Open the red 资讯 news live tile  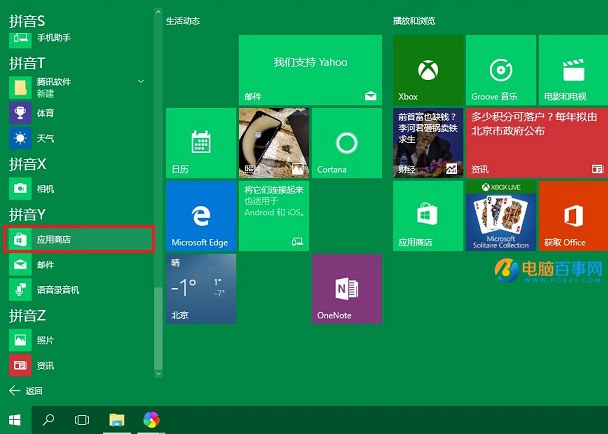[537, 143]
